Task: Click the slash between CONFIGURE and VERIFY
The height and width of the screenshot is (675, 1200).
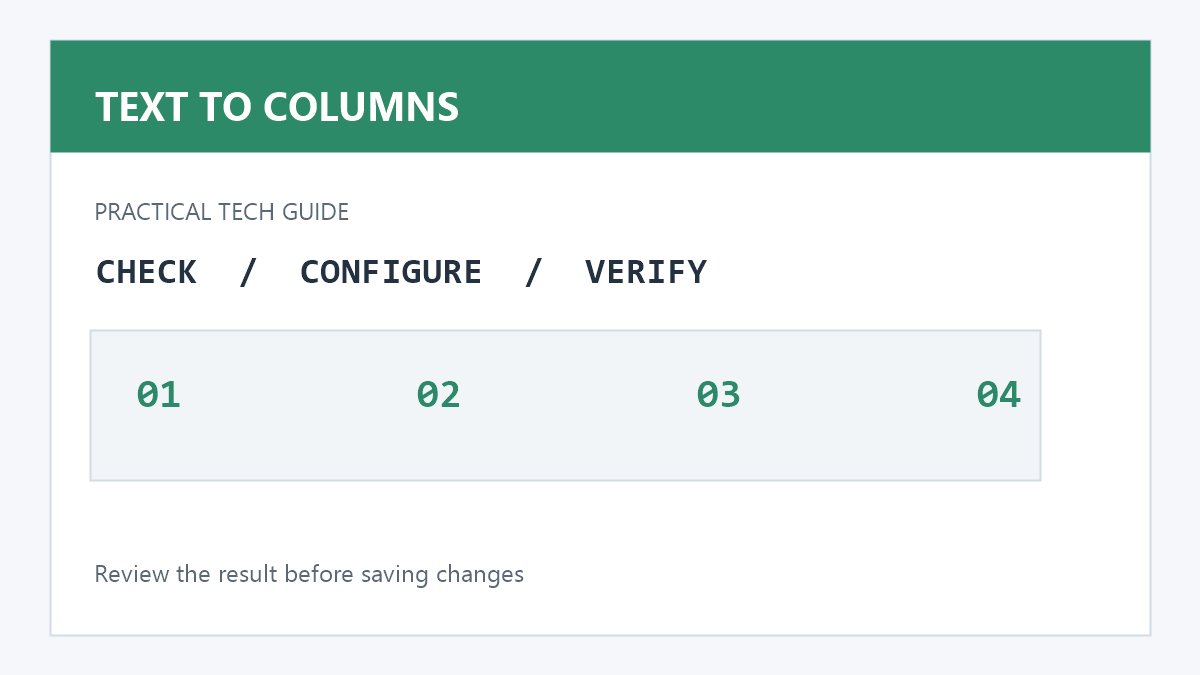Action: 534,272
